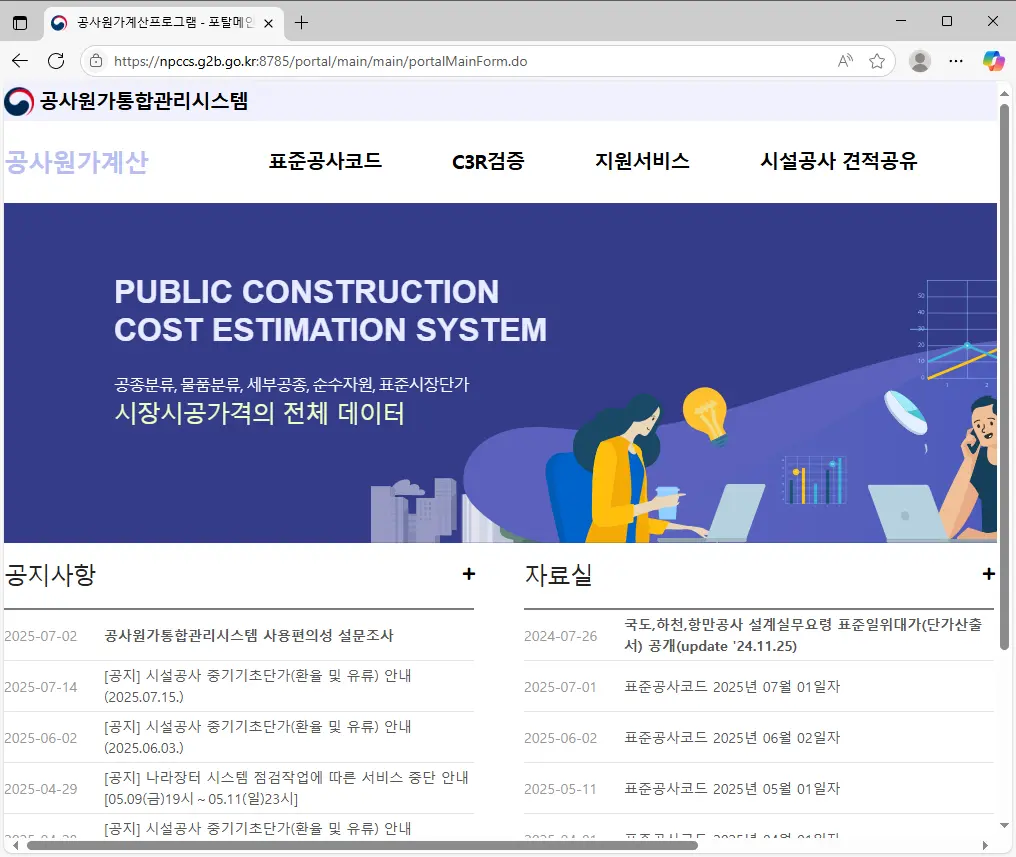The width and height of the screenshot is (1016, 857).
Task: Open the browser Settings and more menu
Action: (956, 61)
